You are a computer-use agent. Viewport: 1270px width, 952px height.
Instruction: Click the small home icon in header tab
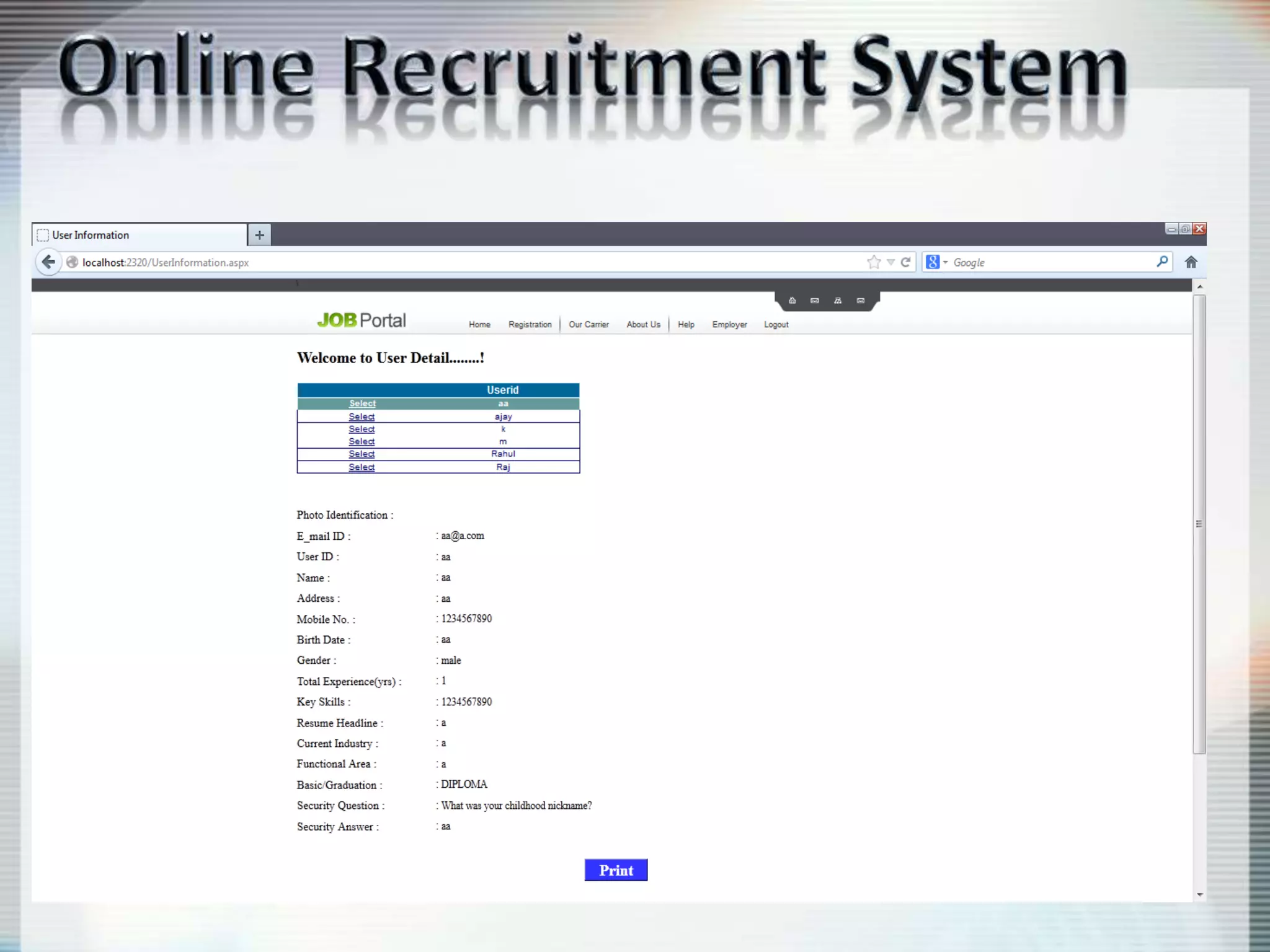[x=792, y=301]
